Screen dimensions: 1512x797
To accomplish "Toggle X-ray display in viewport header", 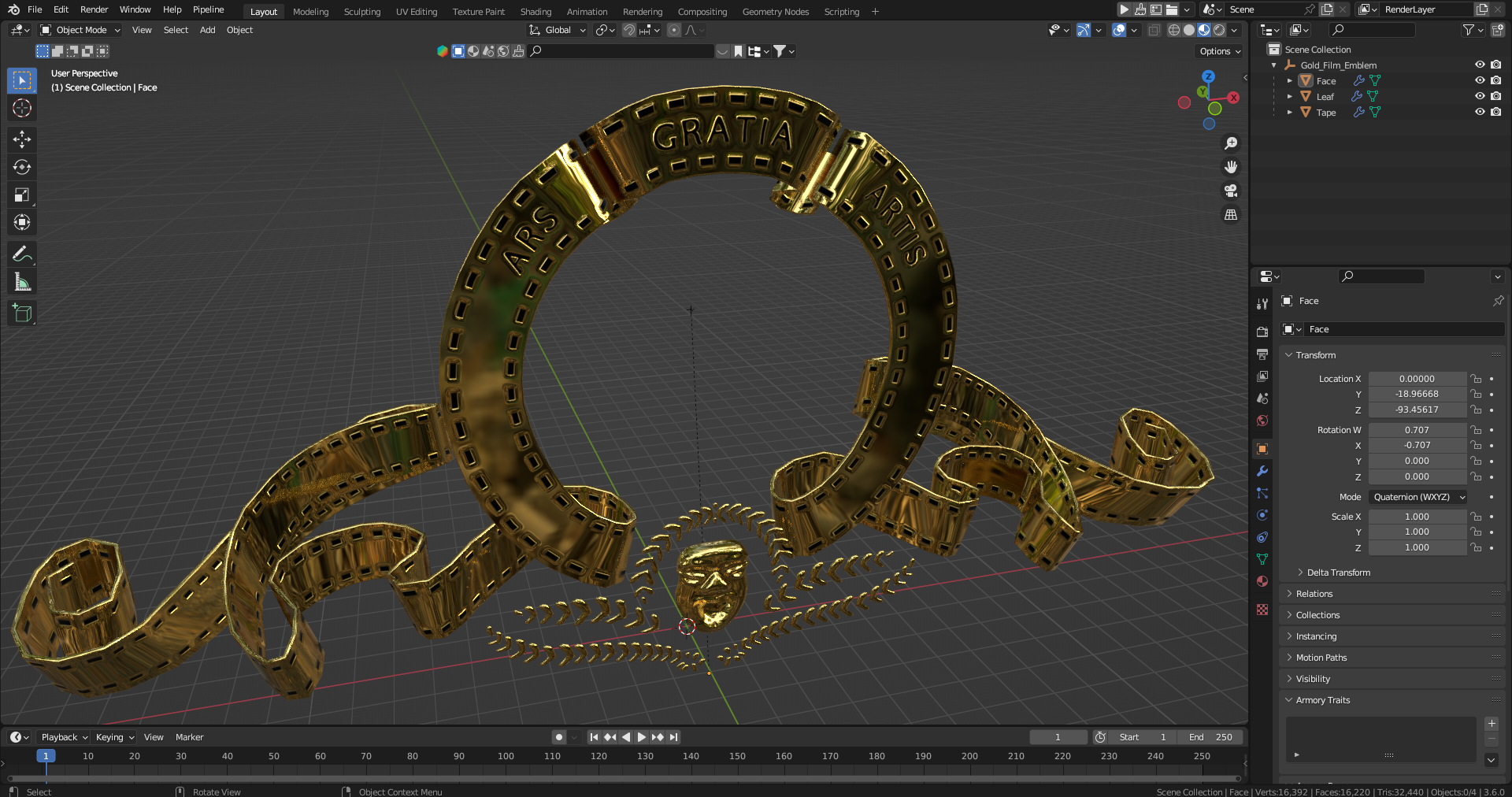I will (1154, 30).
